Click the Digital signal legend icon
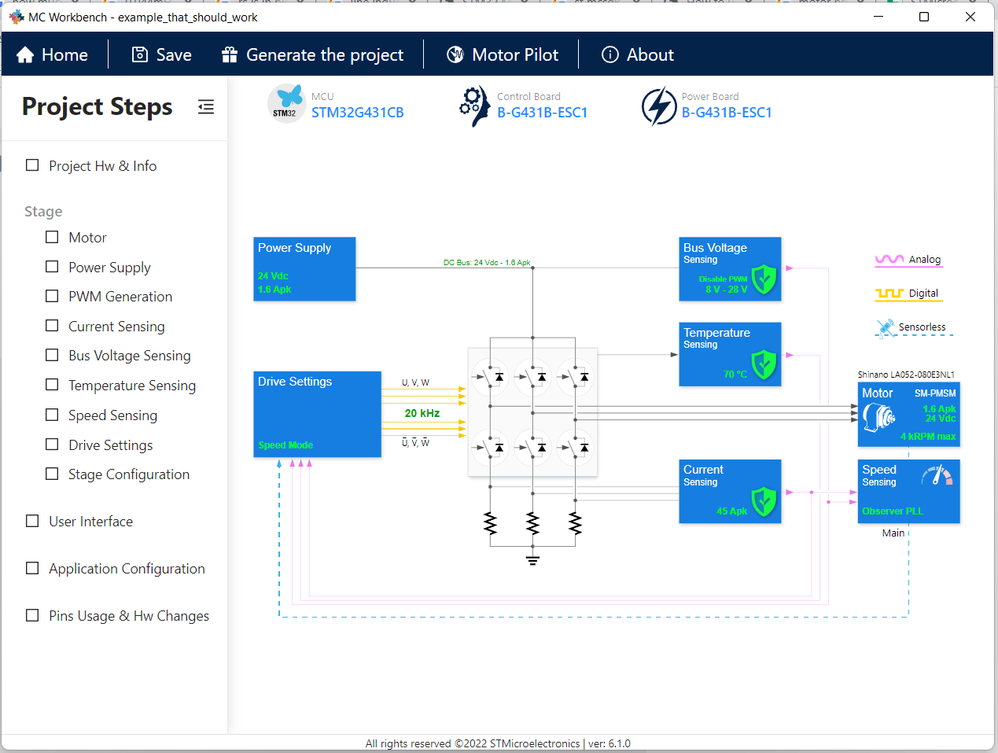Screen dimensions: 998x753 [x=889, y=293]
